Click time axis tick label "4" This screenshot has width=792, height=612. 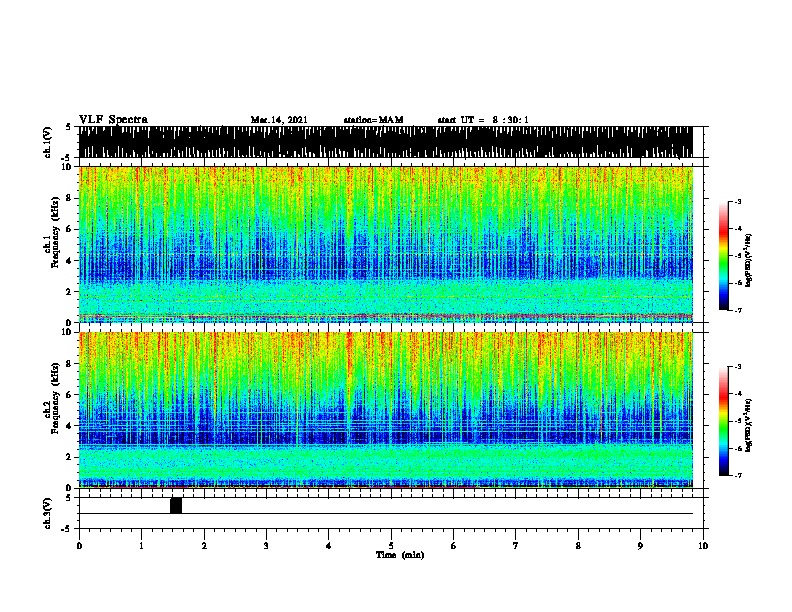pos(328,546)
